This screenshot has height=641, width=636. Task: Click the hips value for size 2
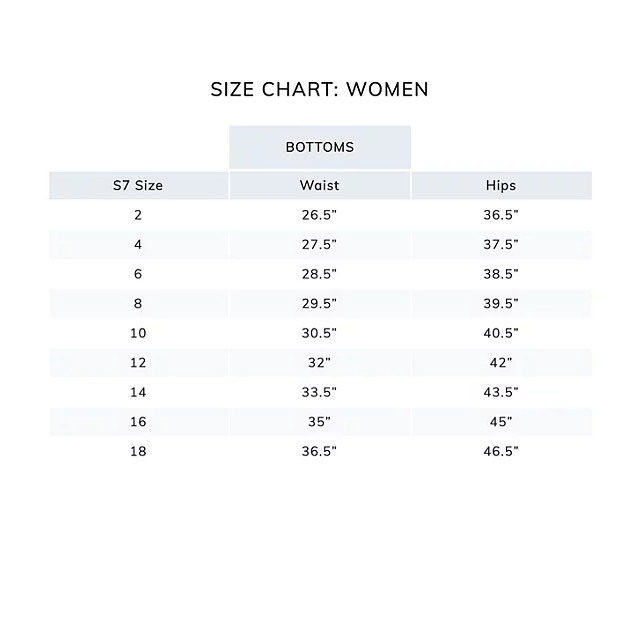[501, 215]
